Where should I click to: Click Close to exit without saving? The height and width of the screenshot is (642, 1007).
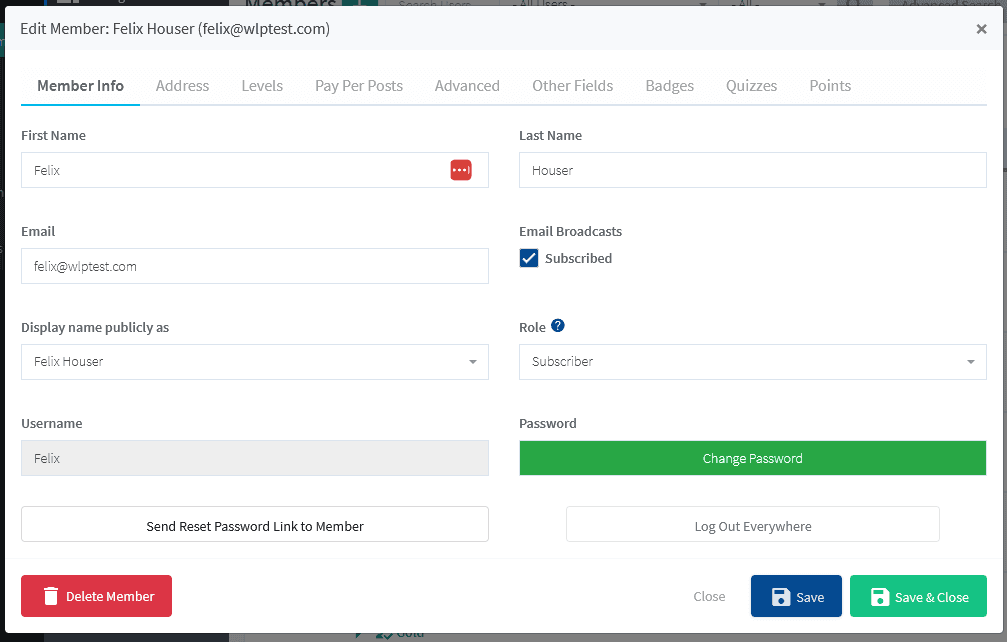pyautogui.click(x=709, y=595)
